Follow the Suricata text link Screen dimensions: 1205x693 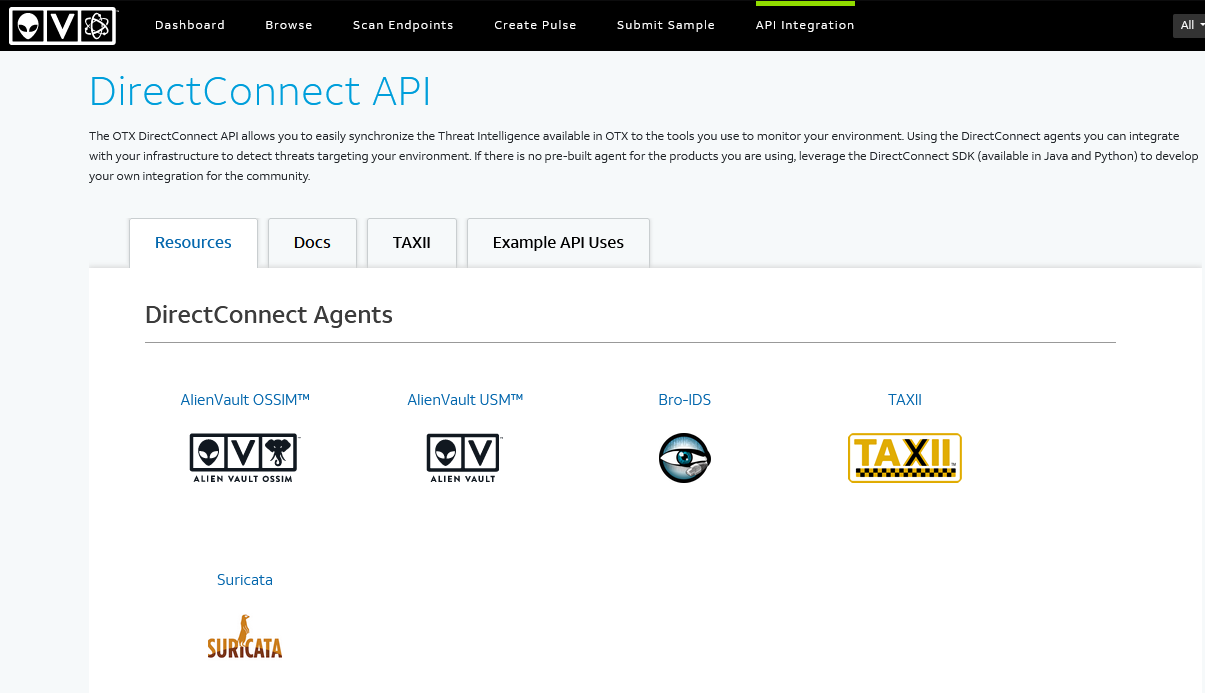pos(245,580)
